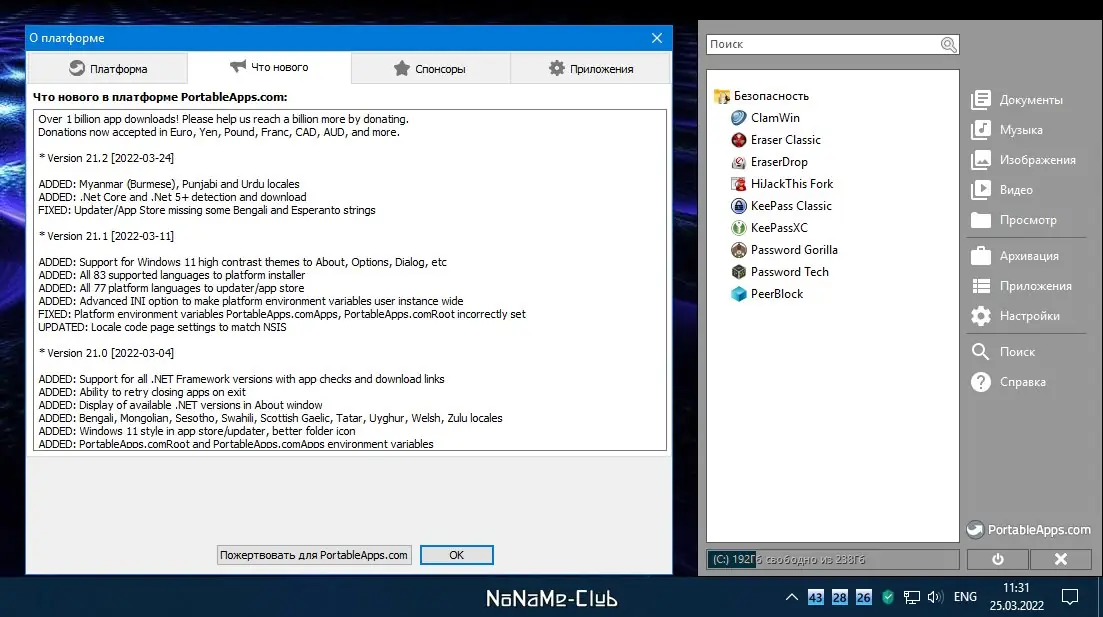Image resolution: width=1103 pixels, height=617 pixels.
Task: Click inside the changelog text box
Action: click(350, 280)
